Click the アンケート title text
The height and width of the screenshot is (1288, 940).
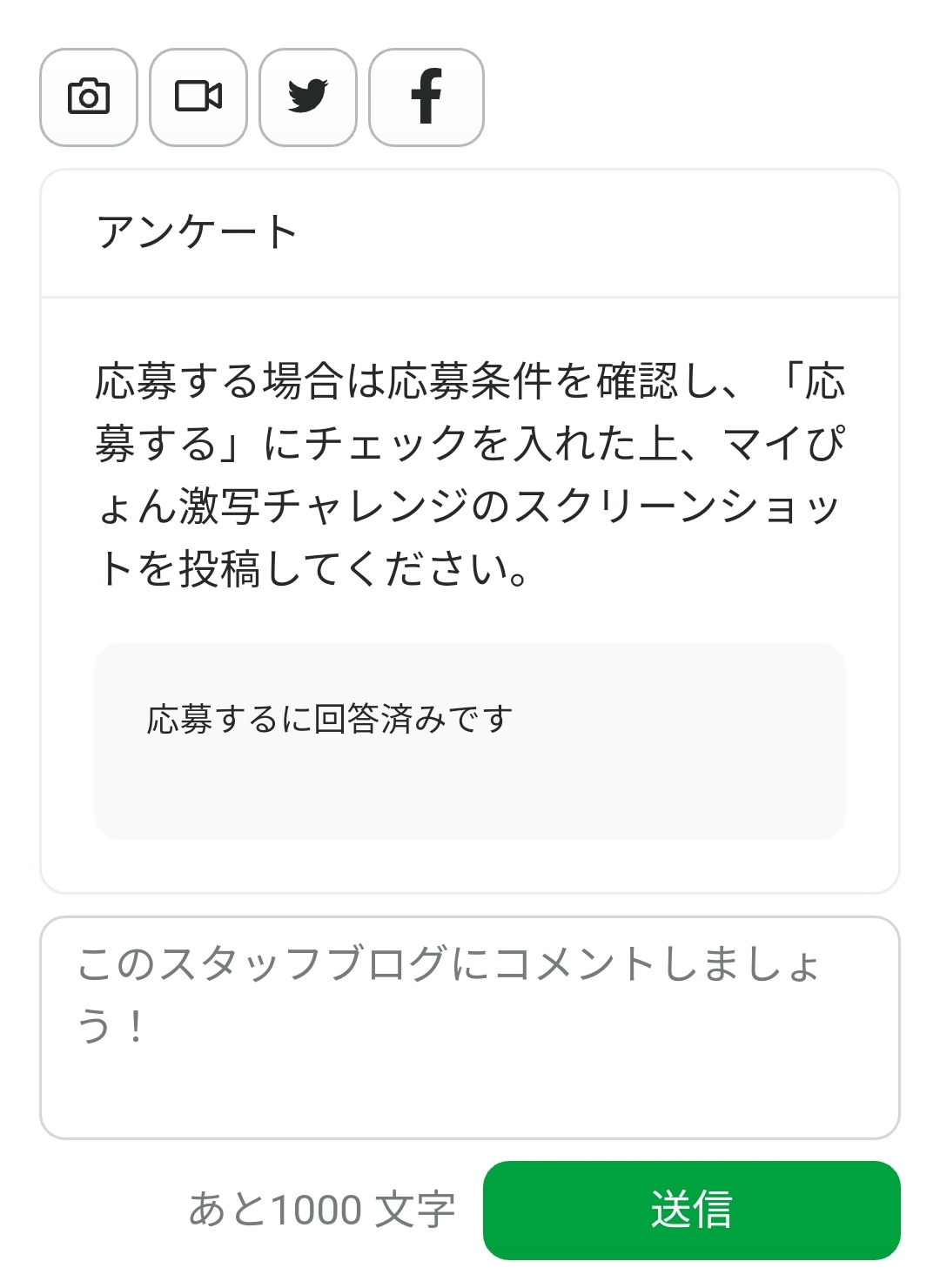198,233
